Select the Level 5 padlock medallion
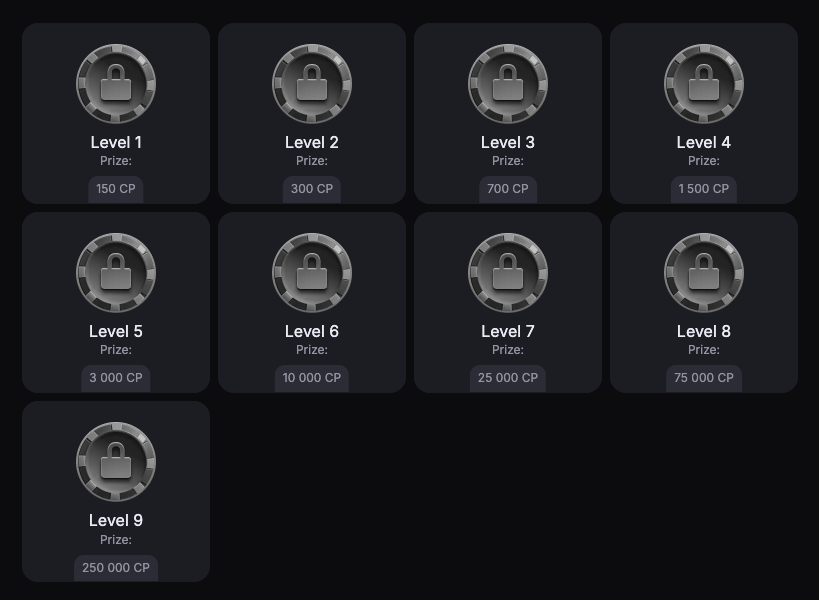The height and width of the screenshot is (600, 819). coord(116,273)
